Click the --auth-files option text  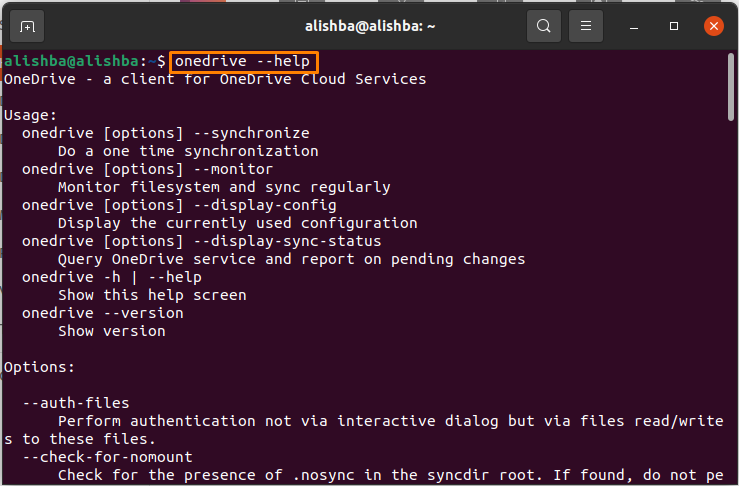[x=75, y=403]
